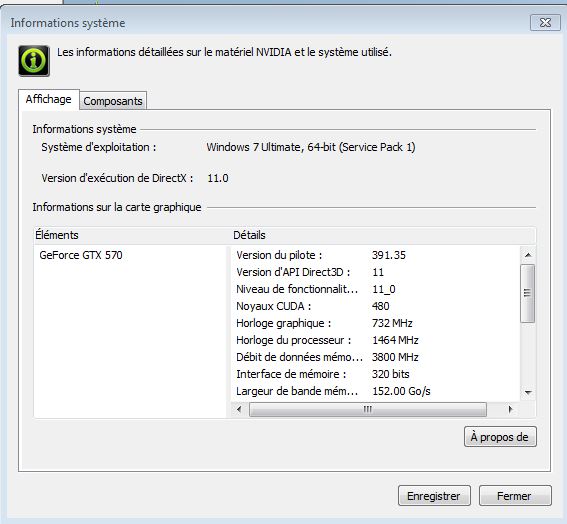Click the À propos de button

(x=500, y=437)
